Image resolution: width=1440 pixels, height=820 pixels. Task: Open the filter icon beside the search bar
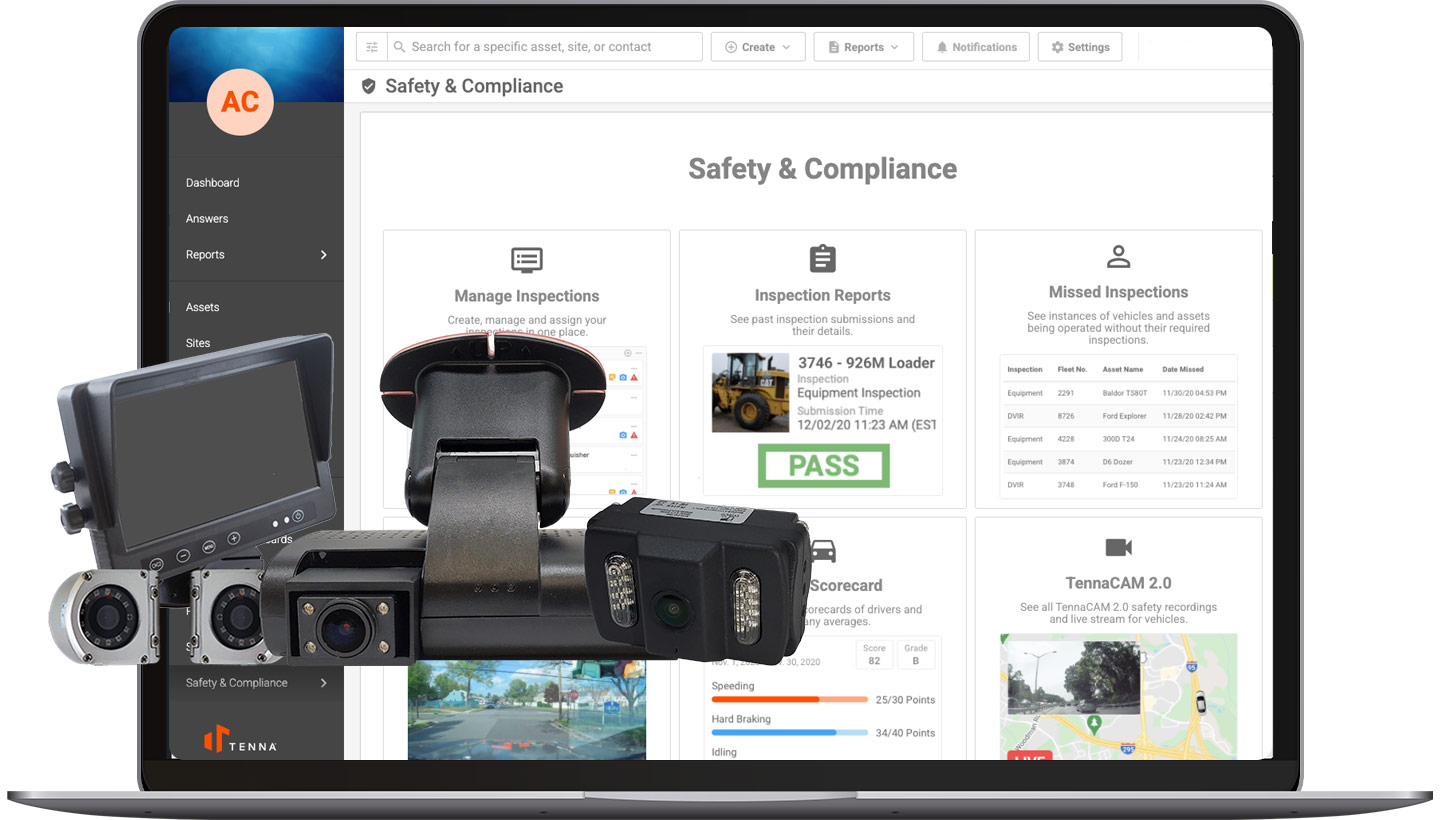click(370, 46)
